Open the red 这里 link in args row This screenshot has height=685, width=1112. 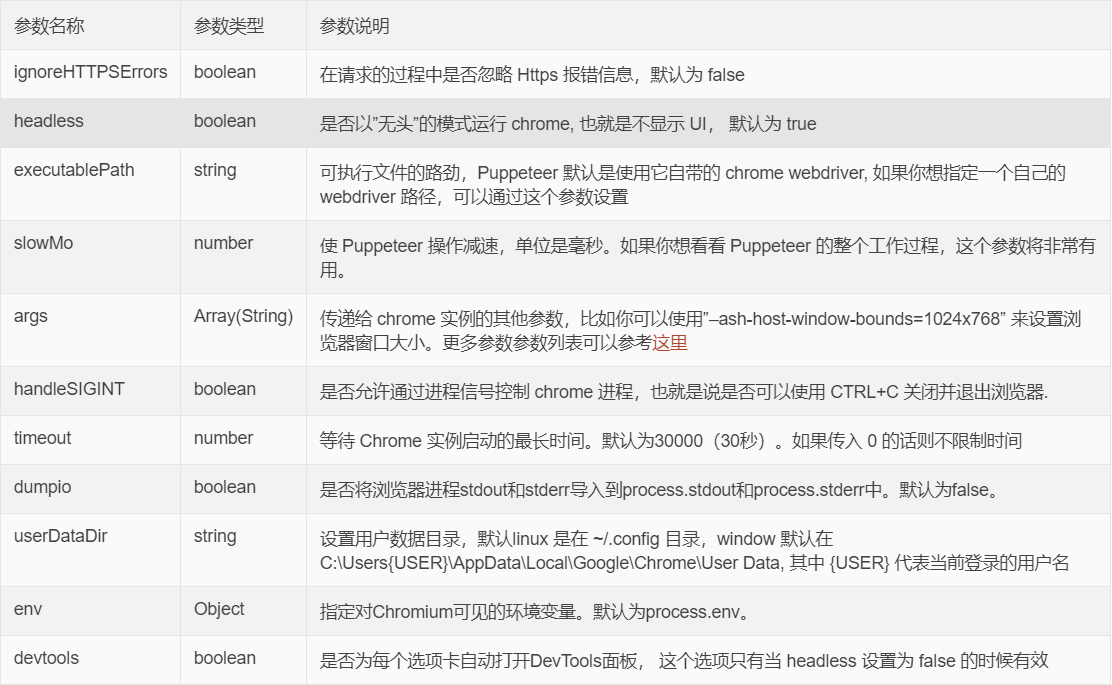click(670, 343)
